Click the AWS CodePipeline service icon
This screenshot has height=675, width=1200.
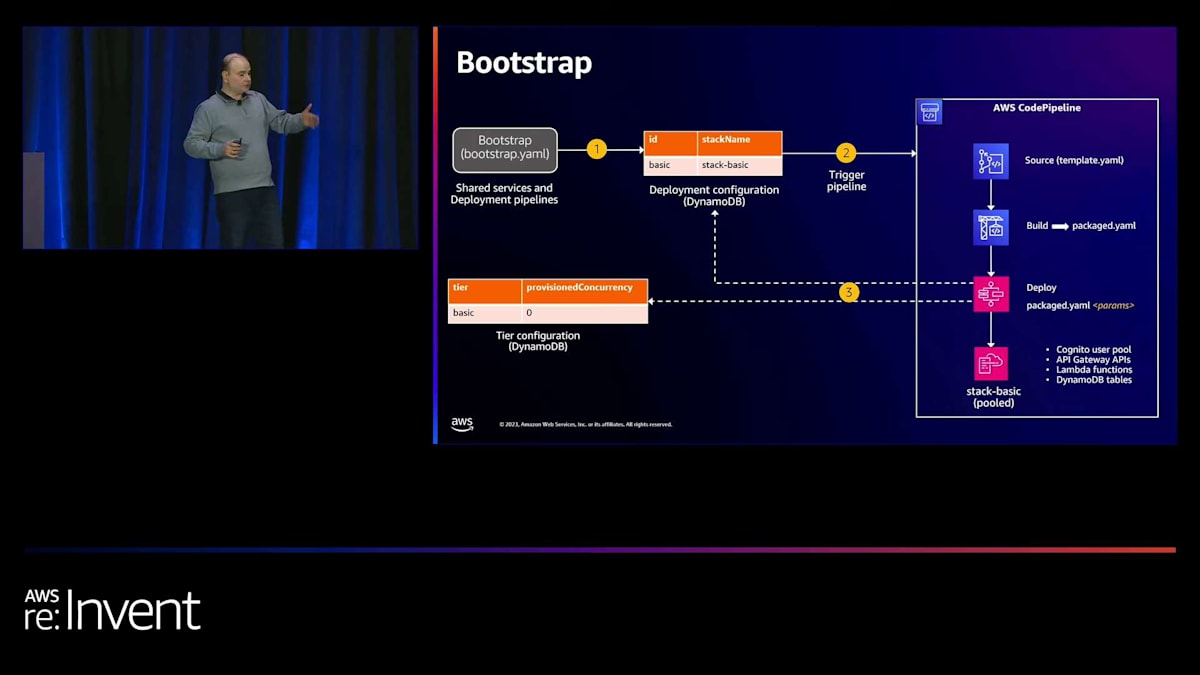click(929, 111)
